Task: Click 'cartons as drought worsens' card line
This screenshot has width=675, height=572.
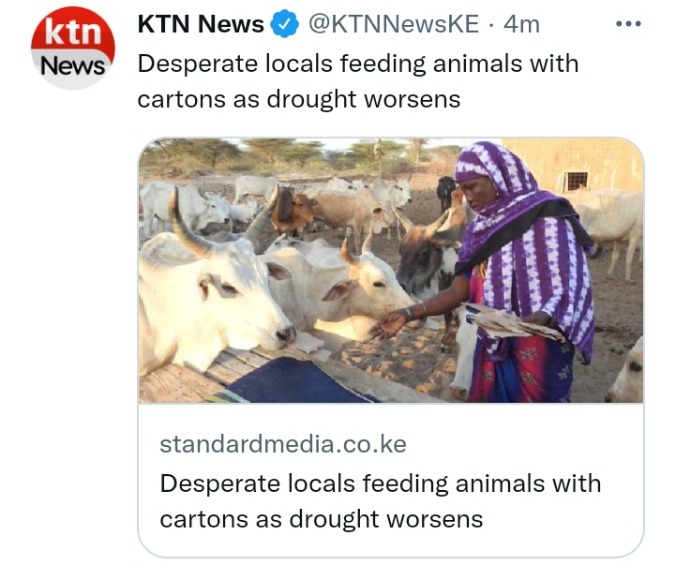Action: pos(321,519)
